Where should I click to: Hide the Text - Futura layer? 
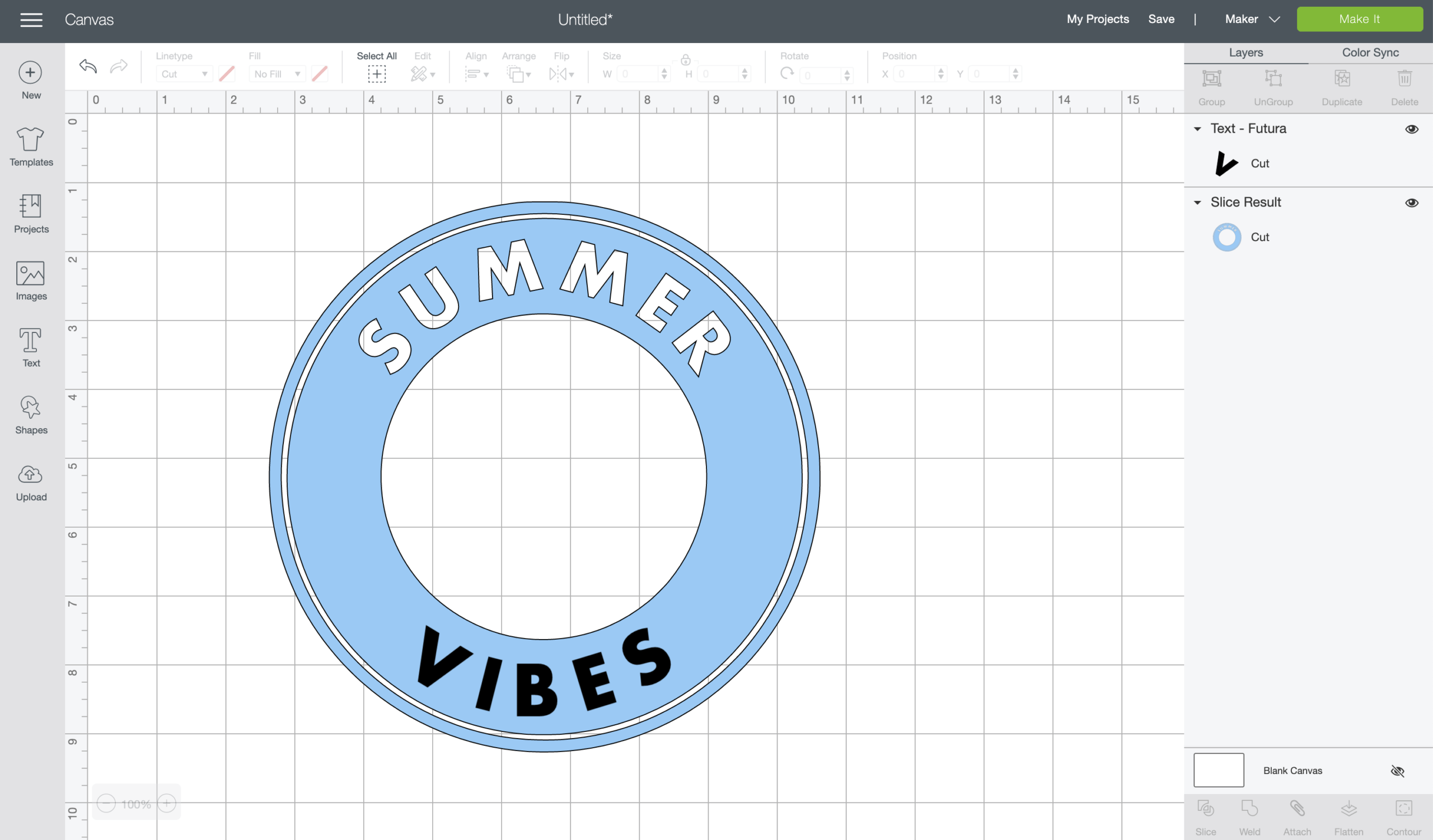(x=1411, y=129)
